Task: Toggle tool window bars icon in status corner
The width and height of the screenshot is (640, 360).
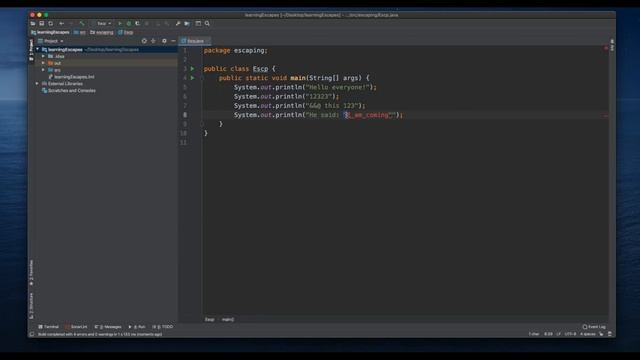Action: 31,334
